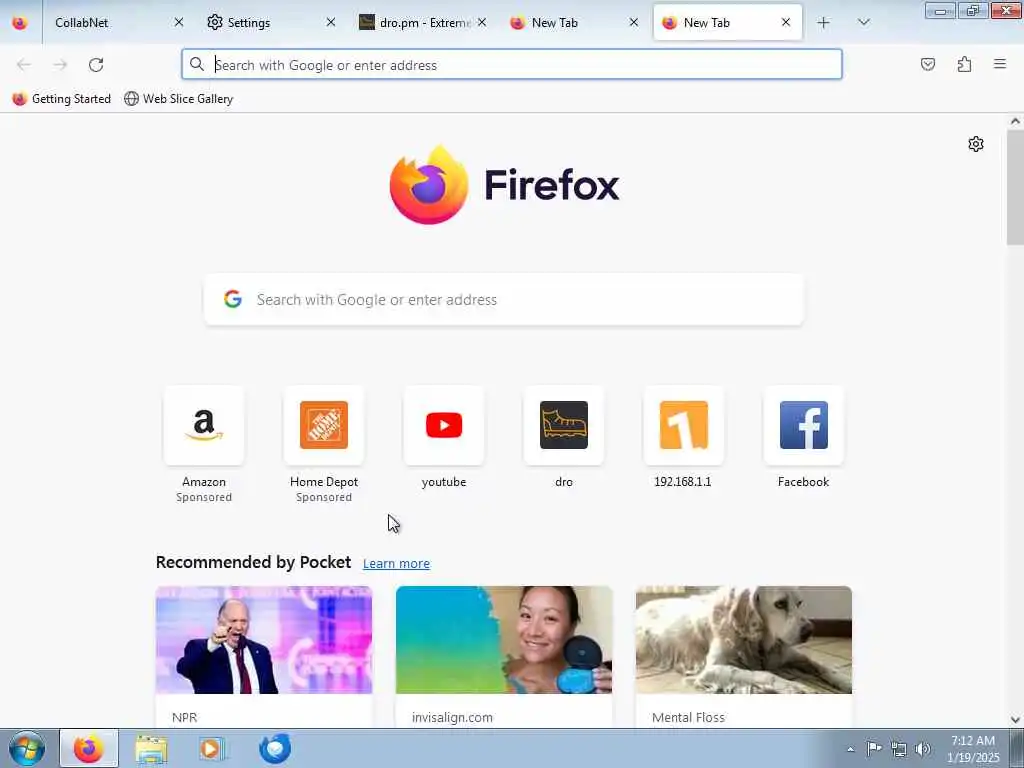Image resolution: width=1024 pixels, height=768 pixels.
Task: Close the CollabNet tab
Action: (x=179, y=23)
